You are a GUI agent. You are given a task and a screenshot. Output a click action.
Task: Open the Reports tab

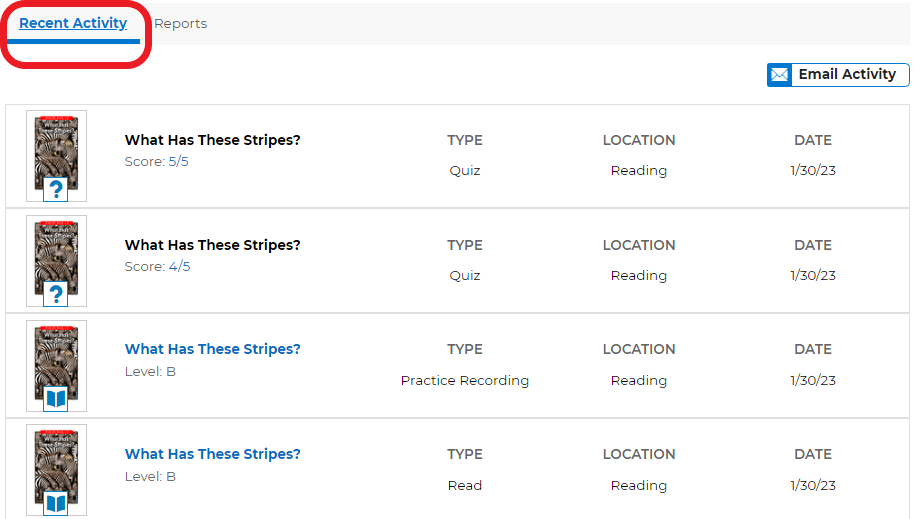coord(181,23)
